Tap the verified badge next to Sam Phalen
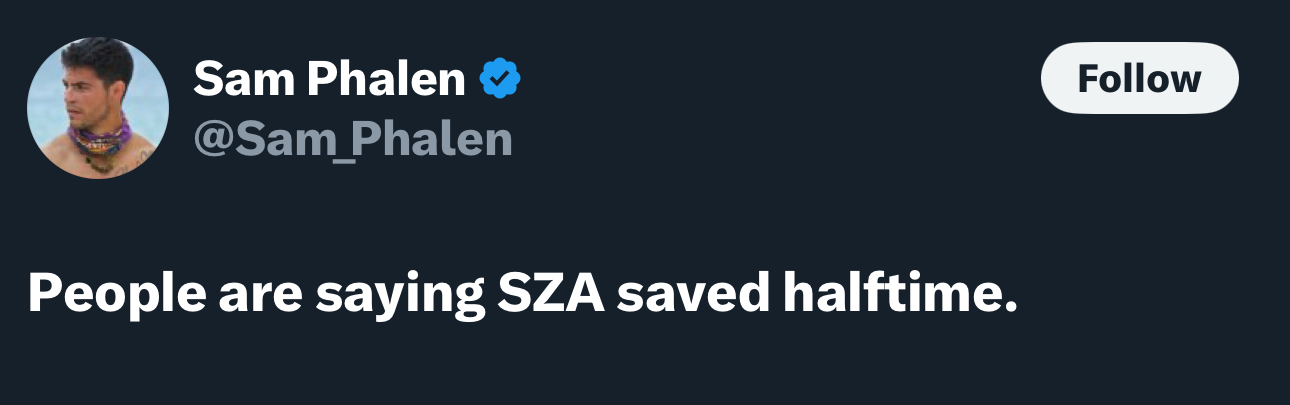This screenshot has width=1290, height=405. pyautogui.click(x=500, y=79)
